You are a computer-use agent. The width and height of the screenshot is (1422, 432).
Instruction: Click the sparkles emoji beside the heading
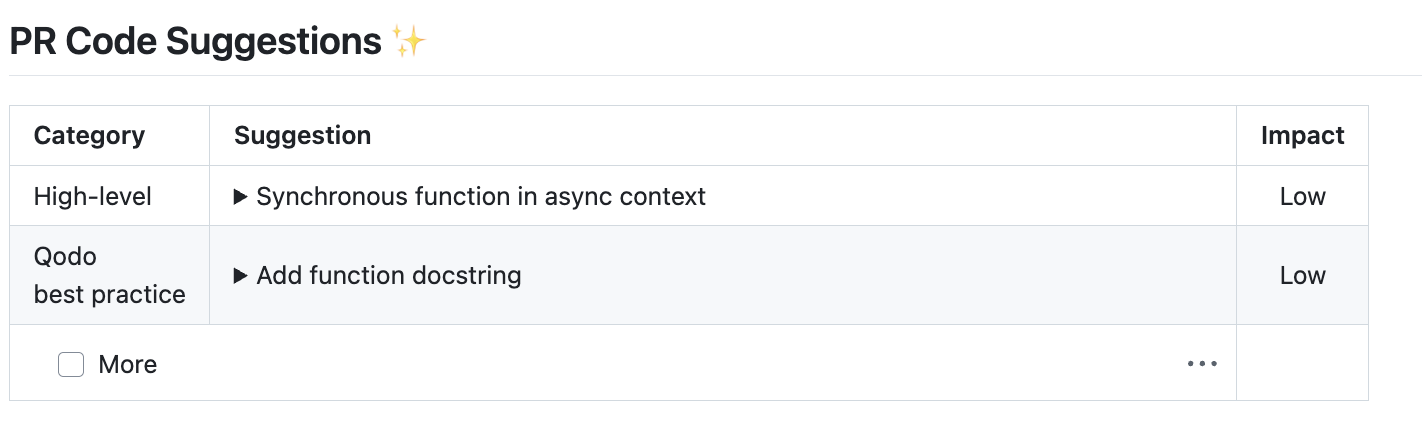pos(409,42)
